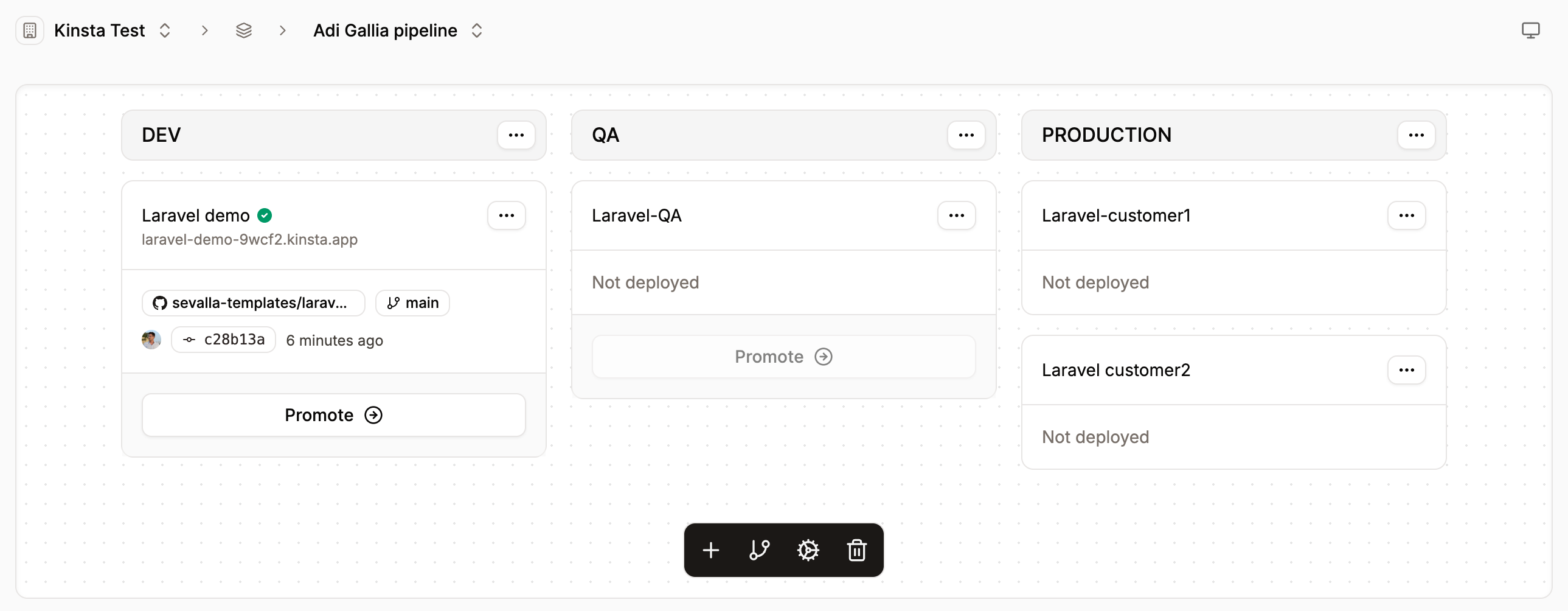The height and width of the screenshot is (611, 1568).
Task: Click the building icon beside Kinsta Test
Action: [x=29, y=30]
